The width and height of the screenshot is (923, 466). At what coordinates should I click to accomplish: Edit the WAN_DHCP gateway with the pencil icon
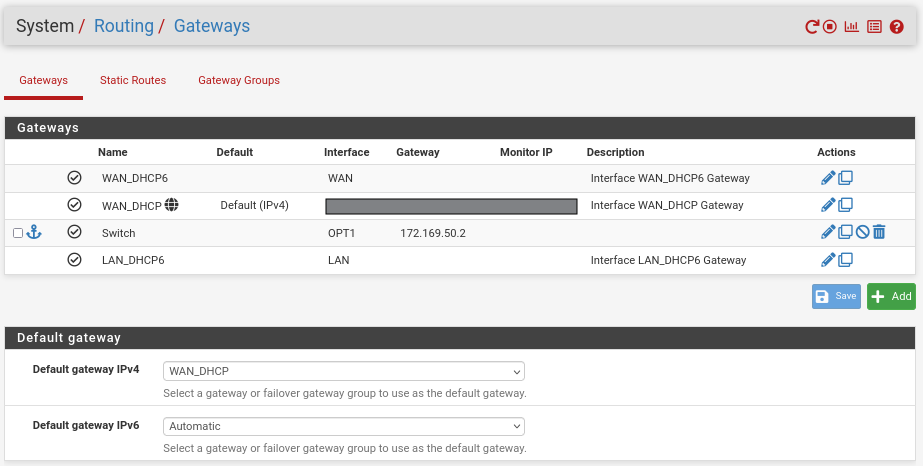coord(828,205)
